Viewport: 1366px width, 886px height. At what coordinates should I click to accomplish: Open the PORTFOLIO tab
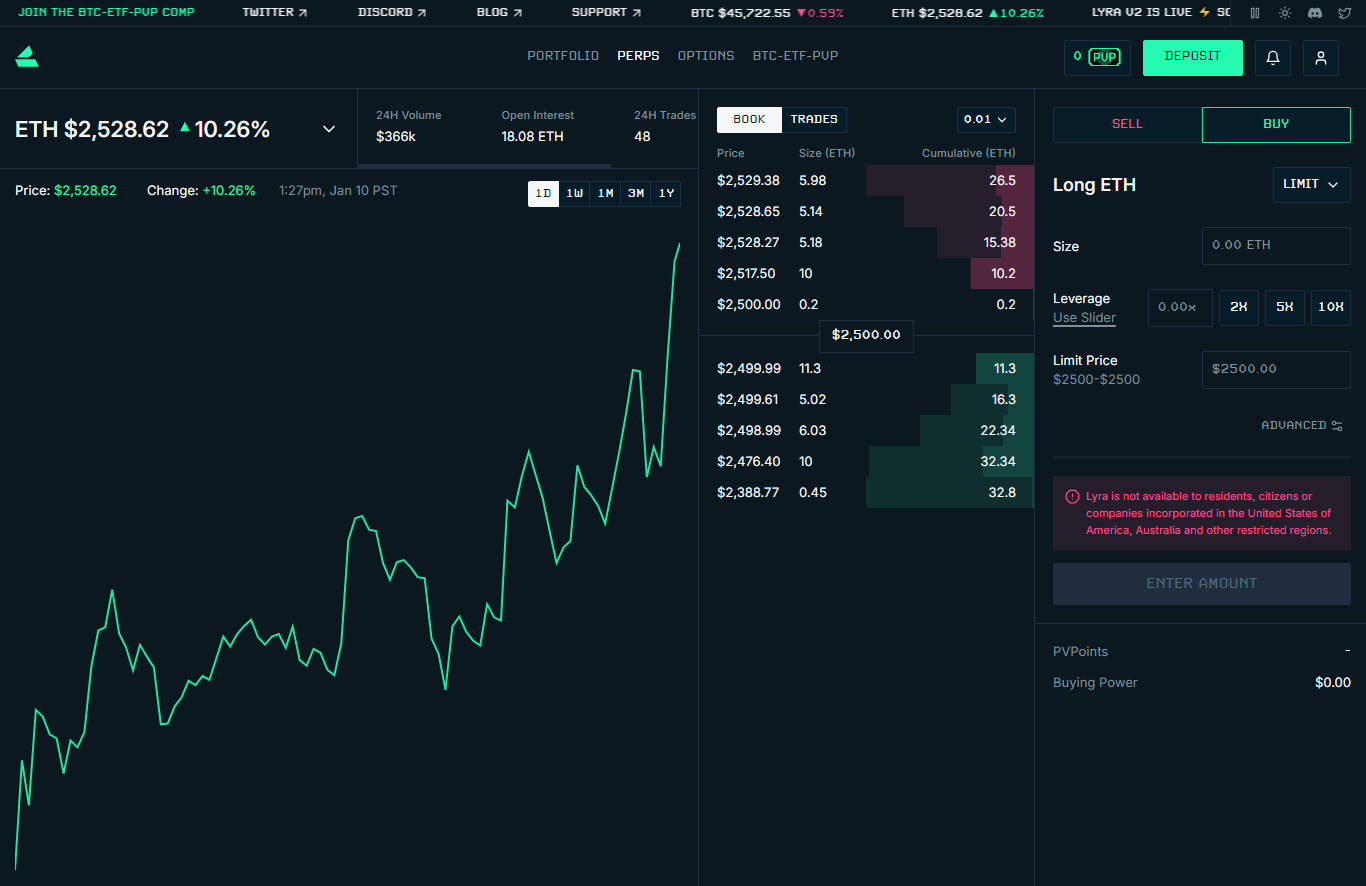coord(563,56)
